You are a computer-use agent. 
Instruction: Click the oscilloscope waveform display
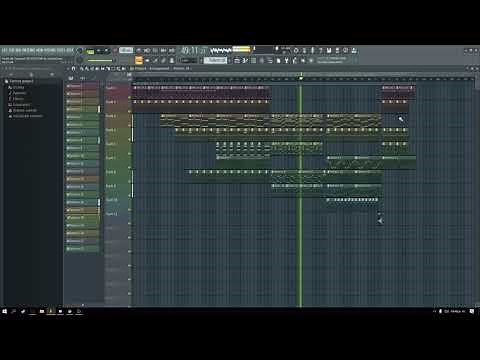pos(221,51)
